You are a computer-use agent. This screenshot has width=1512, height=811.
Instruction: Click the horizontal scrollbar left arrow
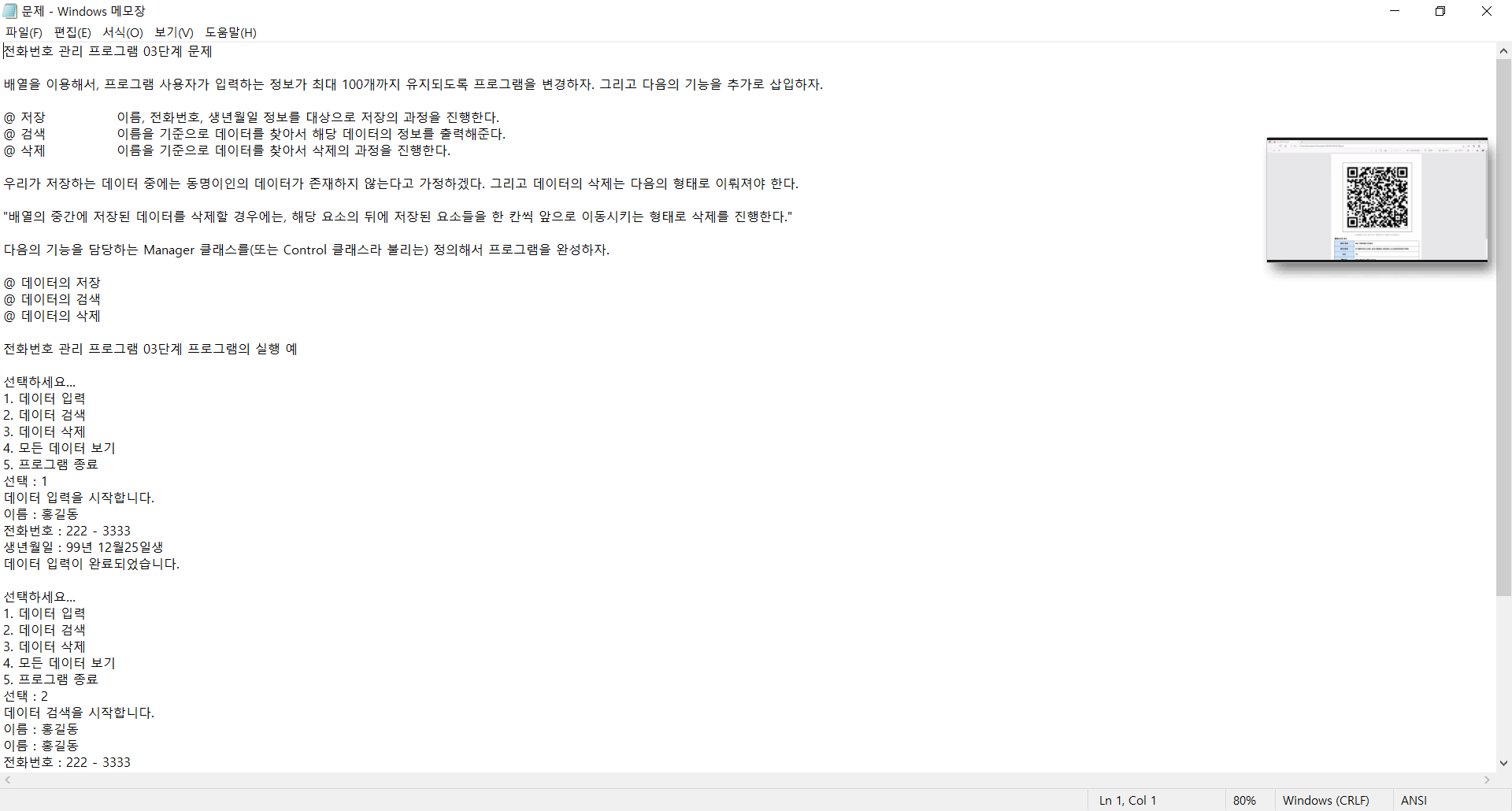tap(8, 780)
